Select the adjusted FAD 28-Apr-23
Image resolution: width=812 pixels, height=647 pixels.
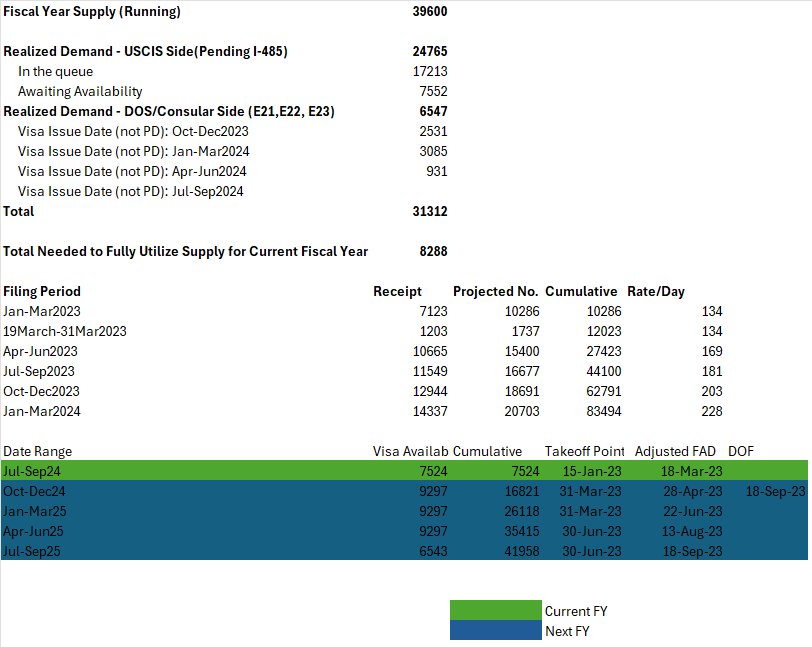(x=693, y=492)
